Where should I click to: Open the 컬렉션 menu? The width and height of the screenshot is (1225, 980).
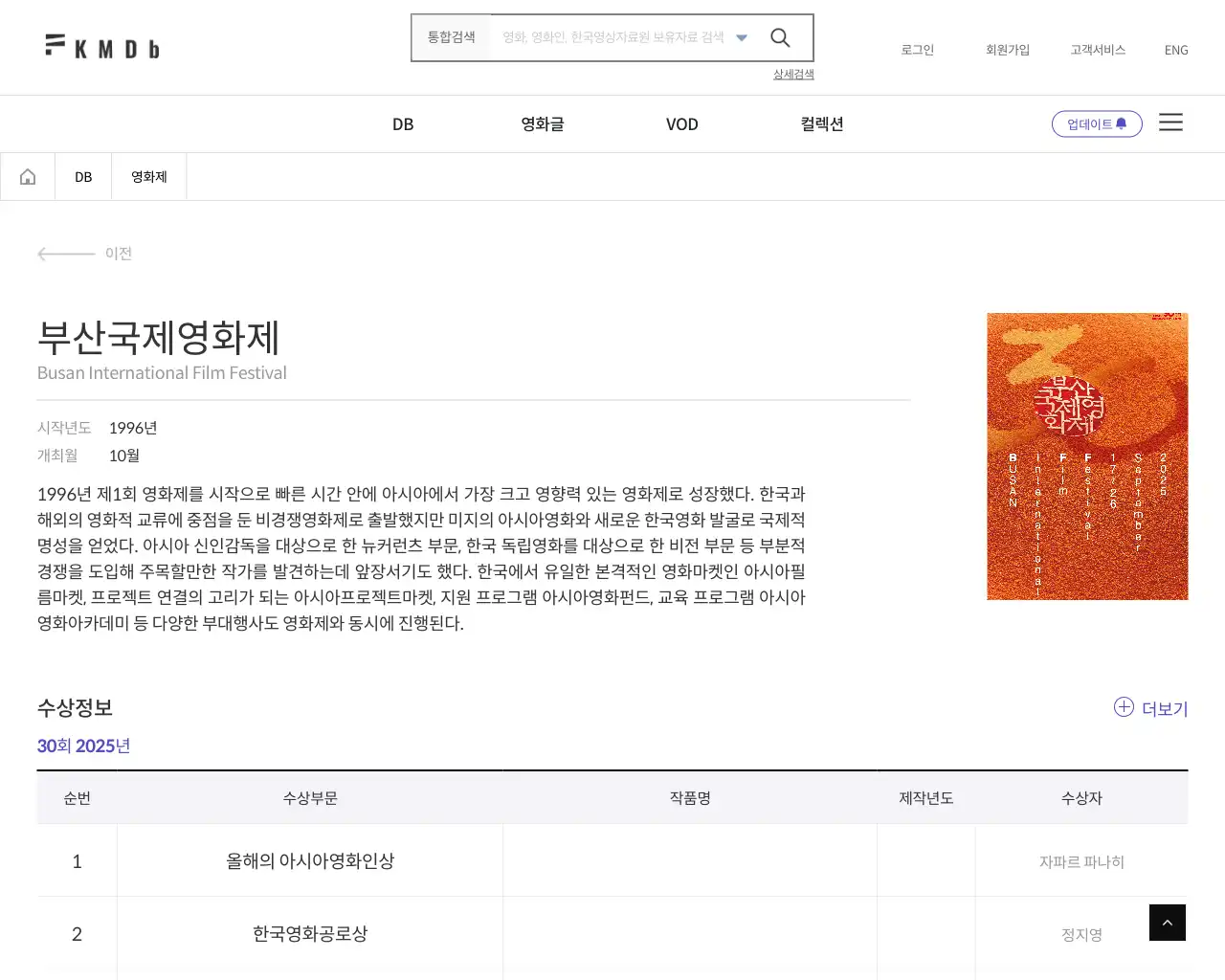822,124
